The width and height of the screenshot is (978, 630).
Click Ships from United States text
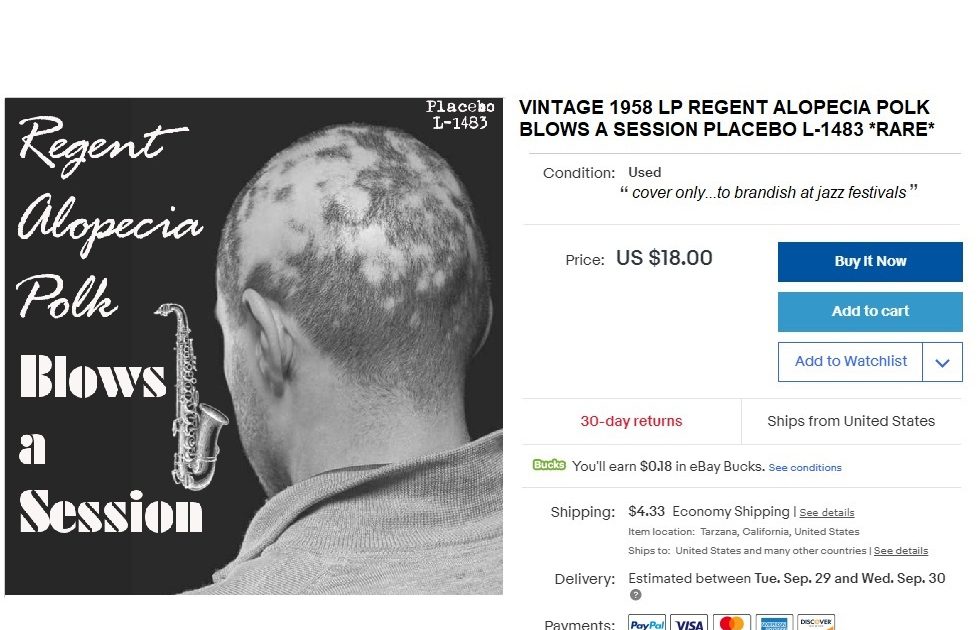tap(851, 421)
